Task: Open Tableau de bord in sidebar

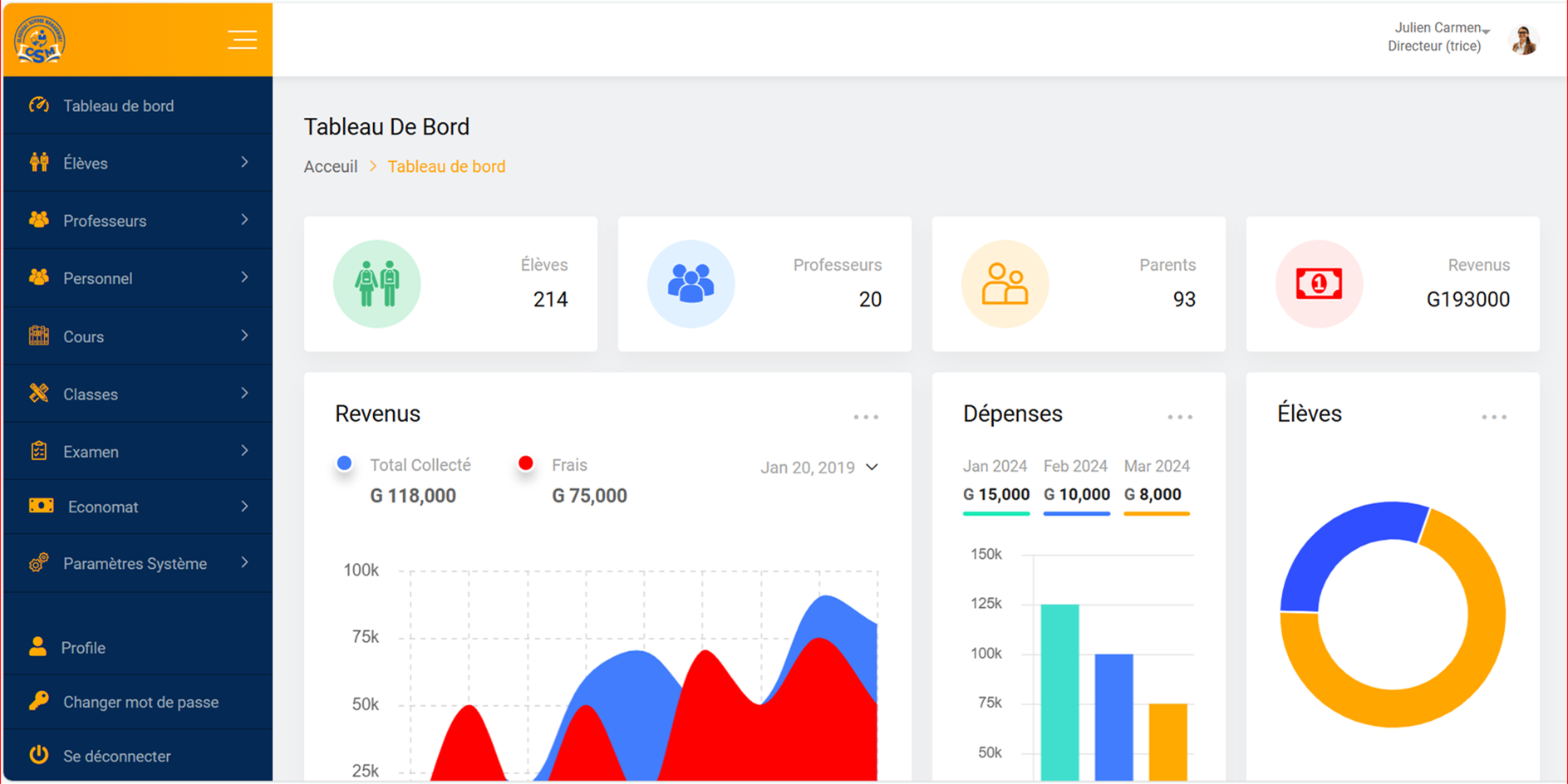Action: (x=119, y=105)
